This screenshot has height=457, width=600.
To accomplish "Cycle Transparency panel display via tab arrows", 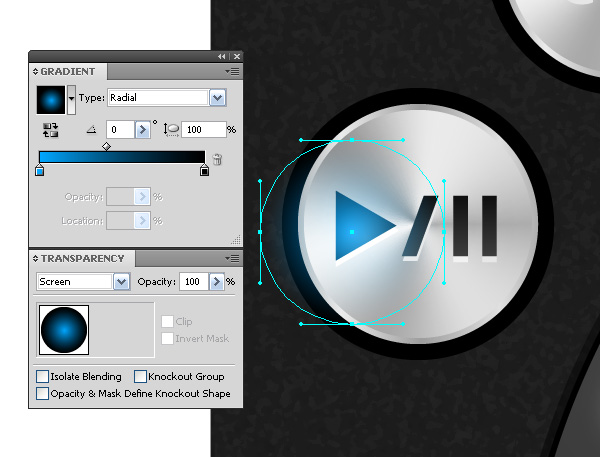I will point(35,259).
